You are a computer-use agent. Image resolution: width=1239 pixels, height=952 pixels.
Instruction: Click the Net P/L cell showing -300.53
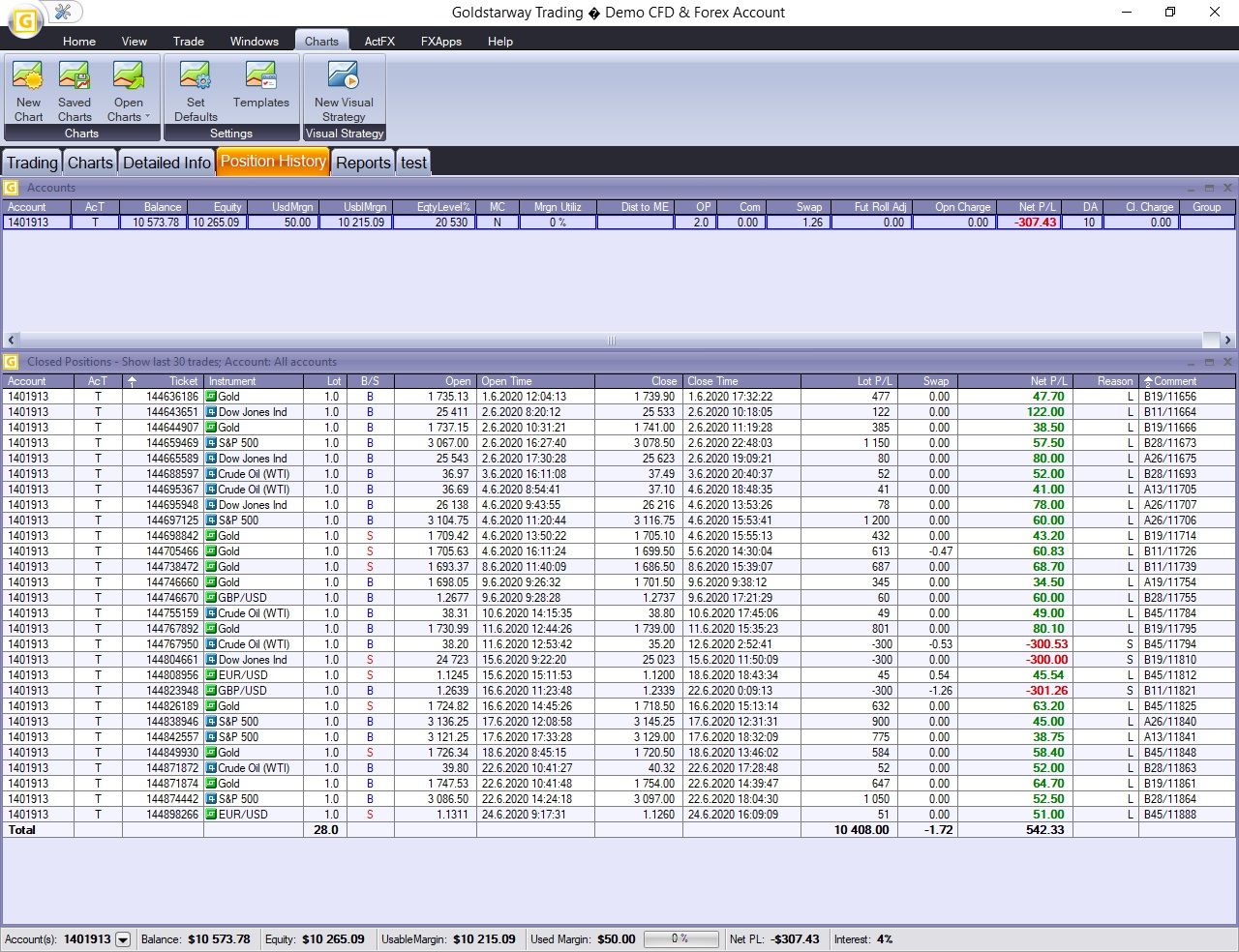[x=1014, y=644]
